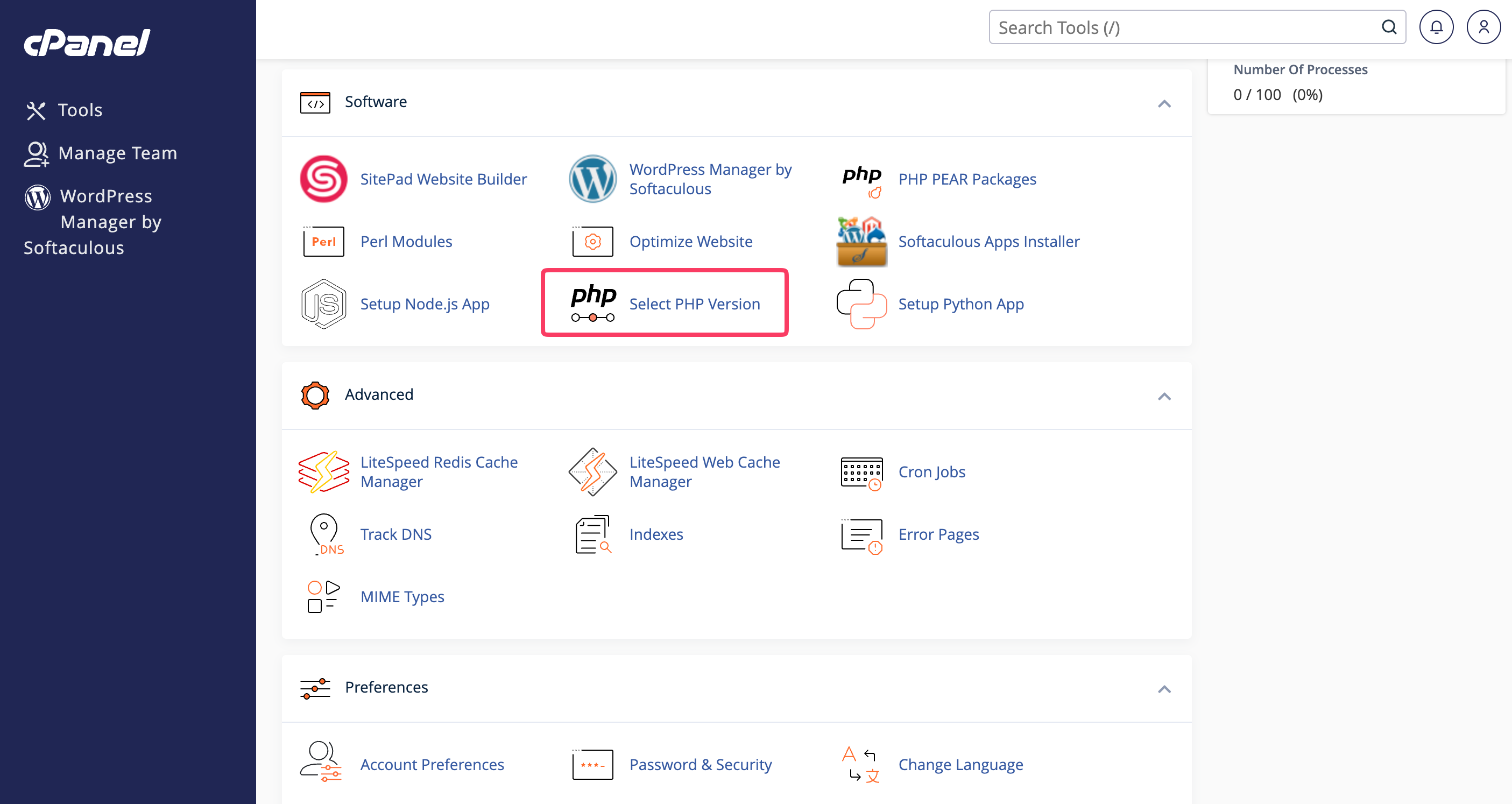Click the Select PHP Version icon
The width and height of the screenshot is (1512, 804).
(x=593, y=304)
